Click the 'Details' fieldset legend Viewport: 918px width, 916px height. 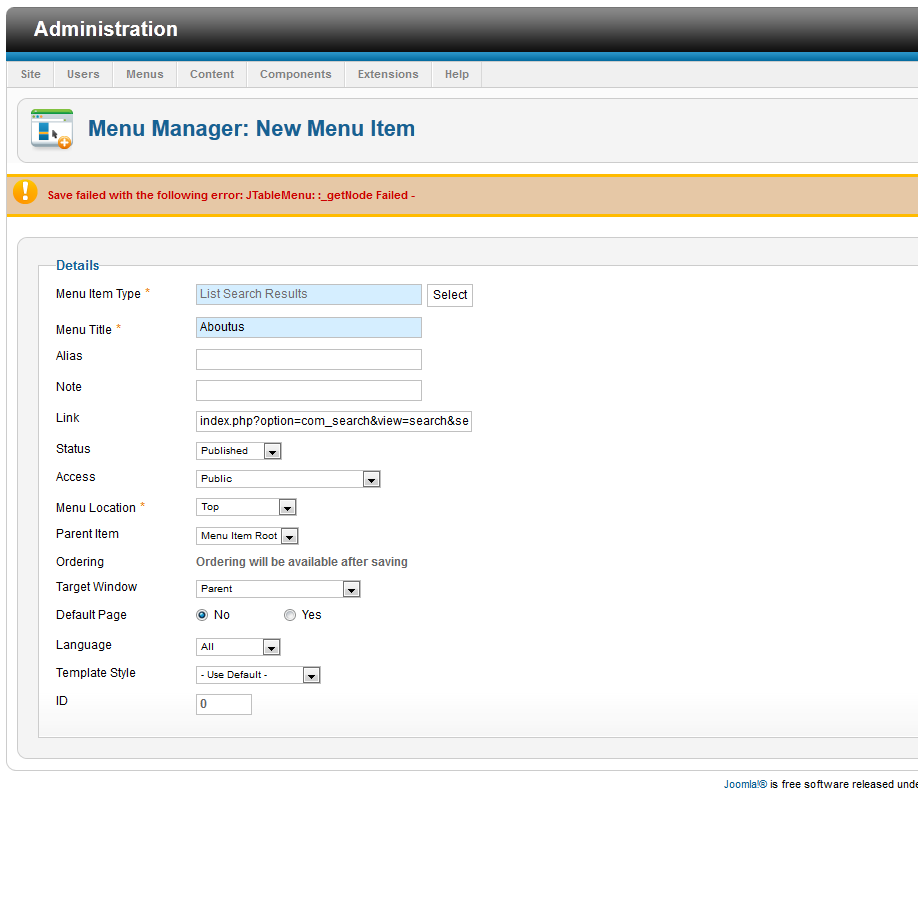click(x=77, y=266)
